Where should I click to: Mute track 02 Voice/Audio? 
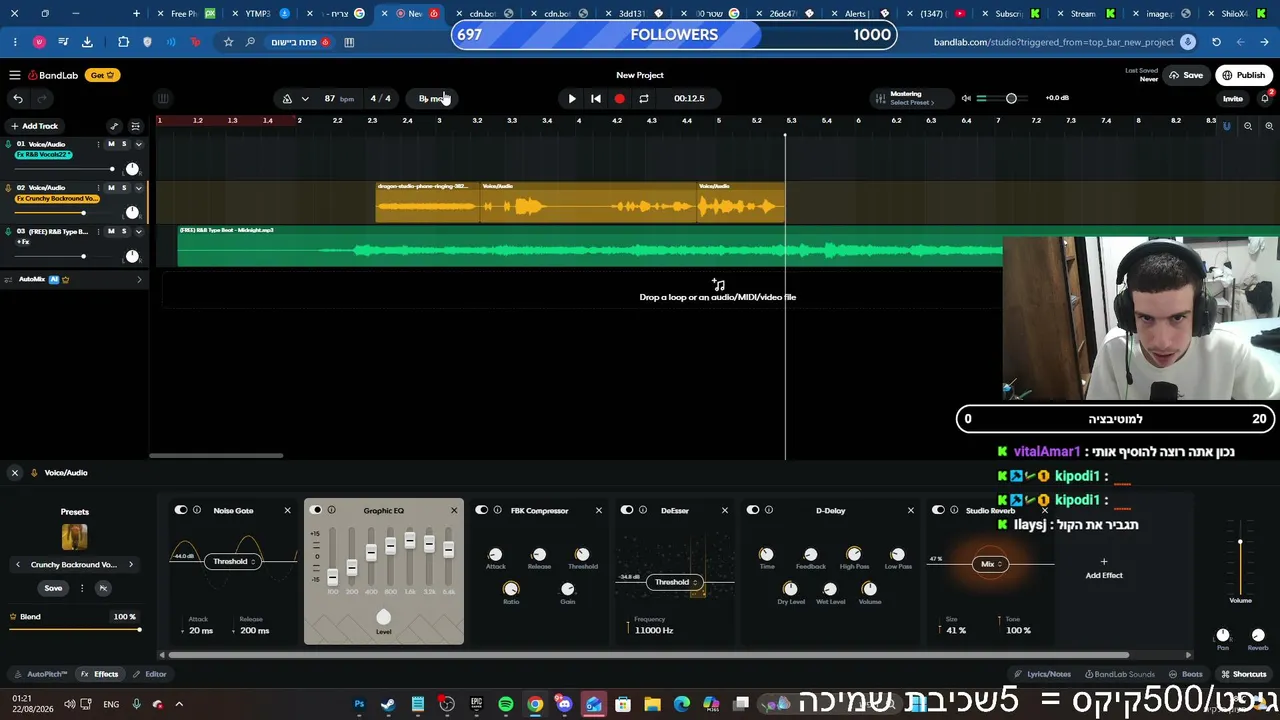(x=111, y=188)
